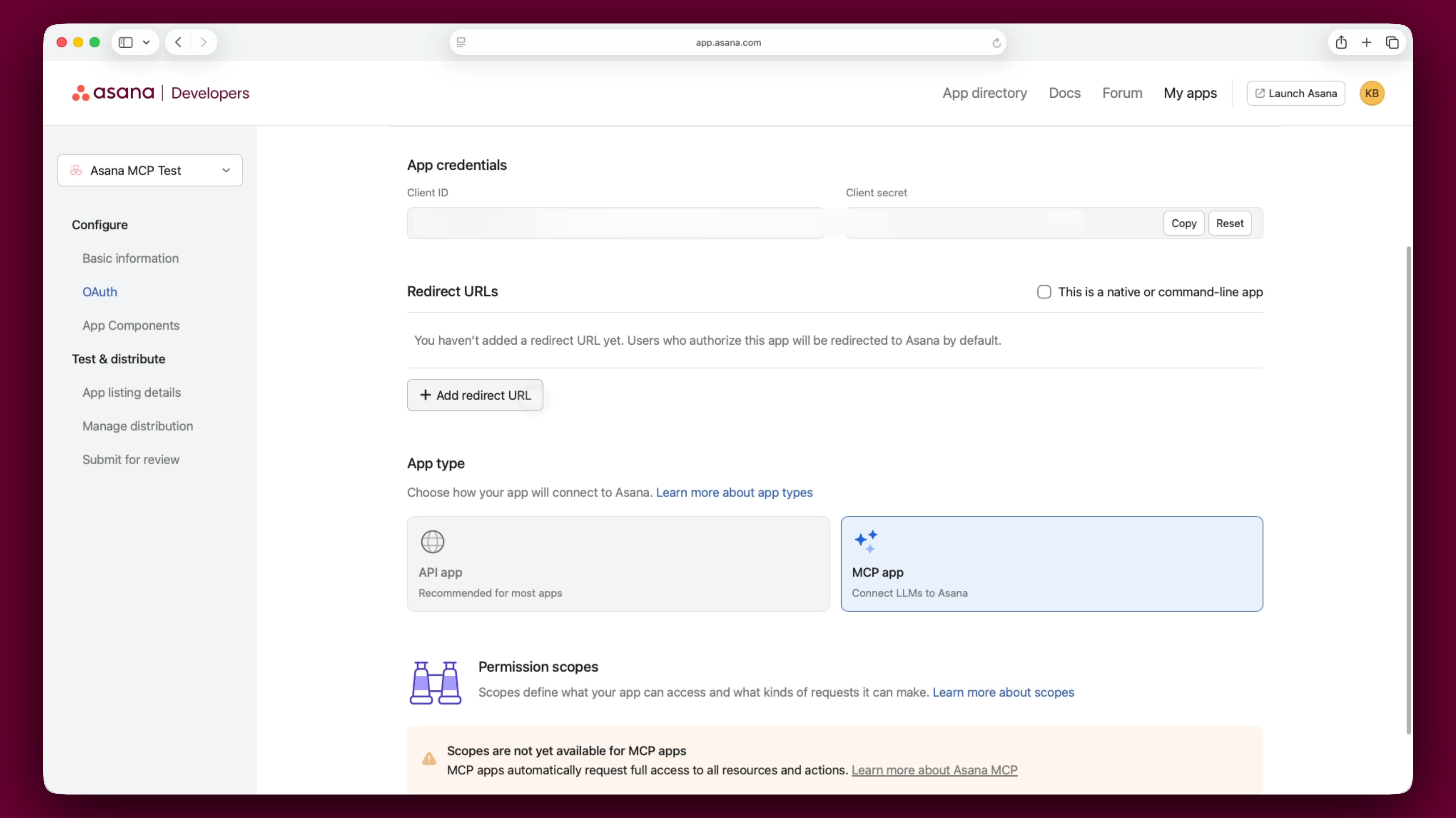The height and width of the screenshot is (818, 1456).
Task: Click the Add redirect URL button
Action: pyautogui.click(x=475, y=395)
